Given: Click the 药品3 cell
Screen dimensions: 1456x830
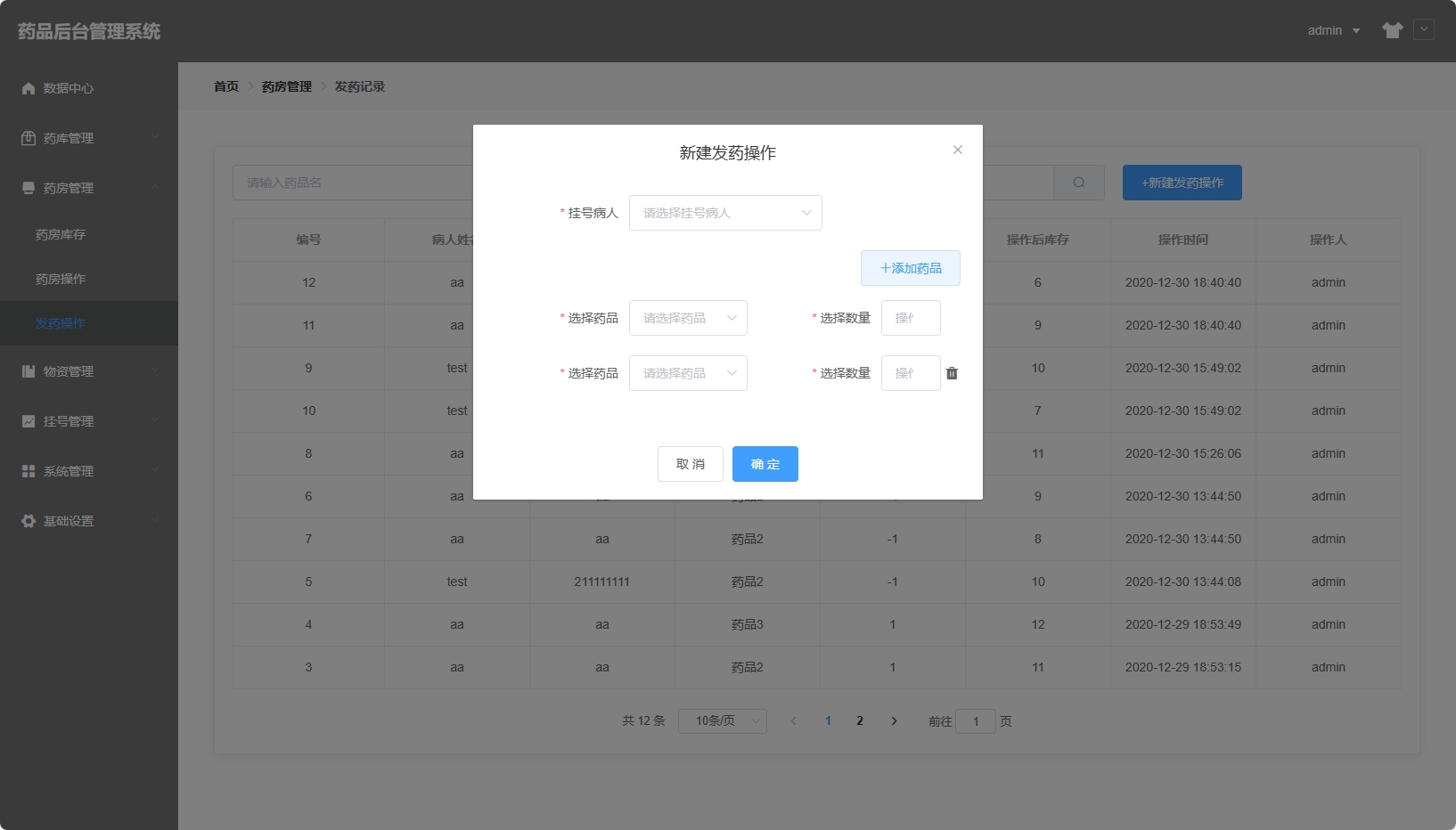Looking at the screenshot, I should [748, 624].
